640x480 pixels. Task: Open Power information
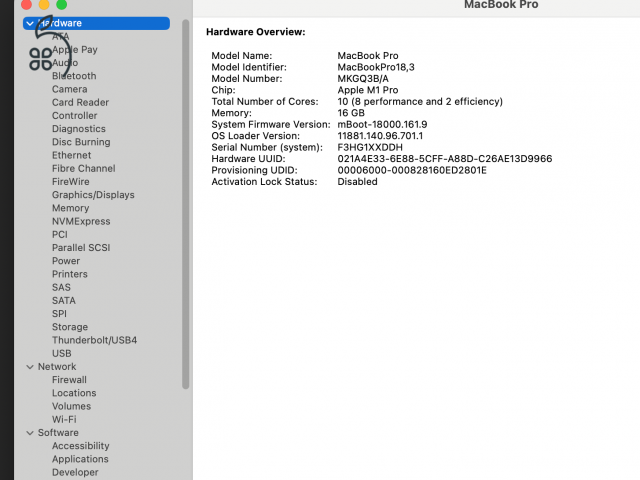pyautogui.click(x=66, y=261)
